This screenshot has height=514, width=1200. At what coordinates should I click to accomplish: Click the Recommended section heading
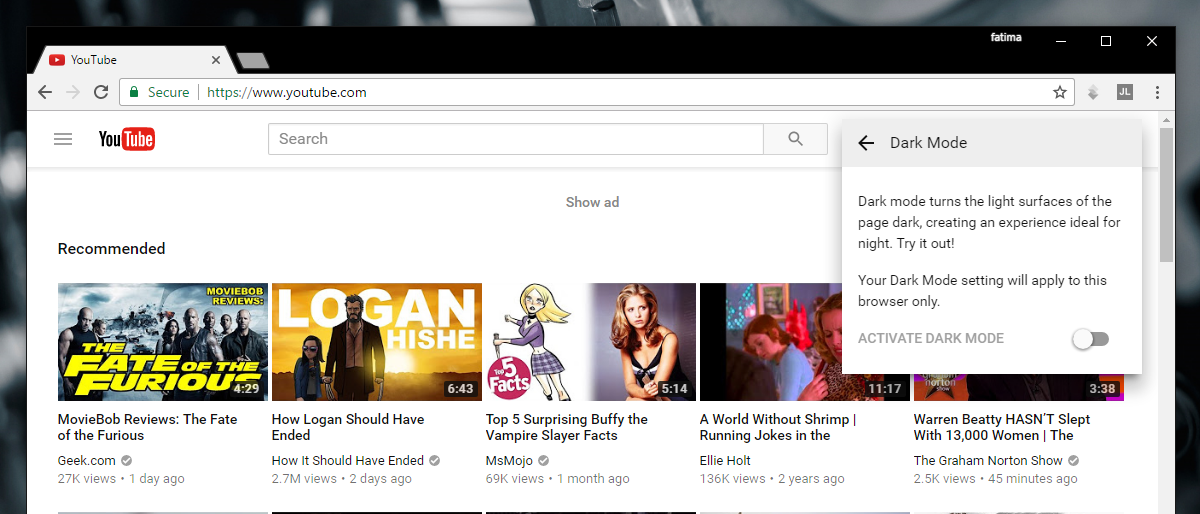point(112,249)
